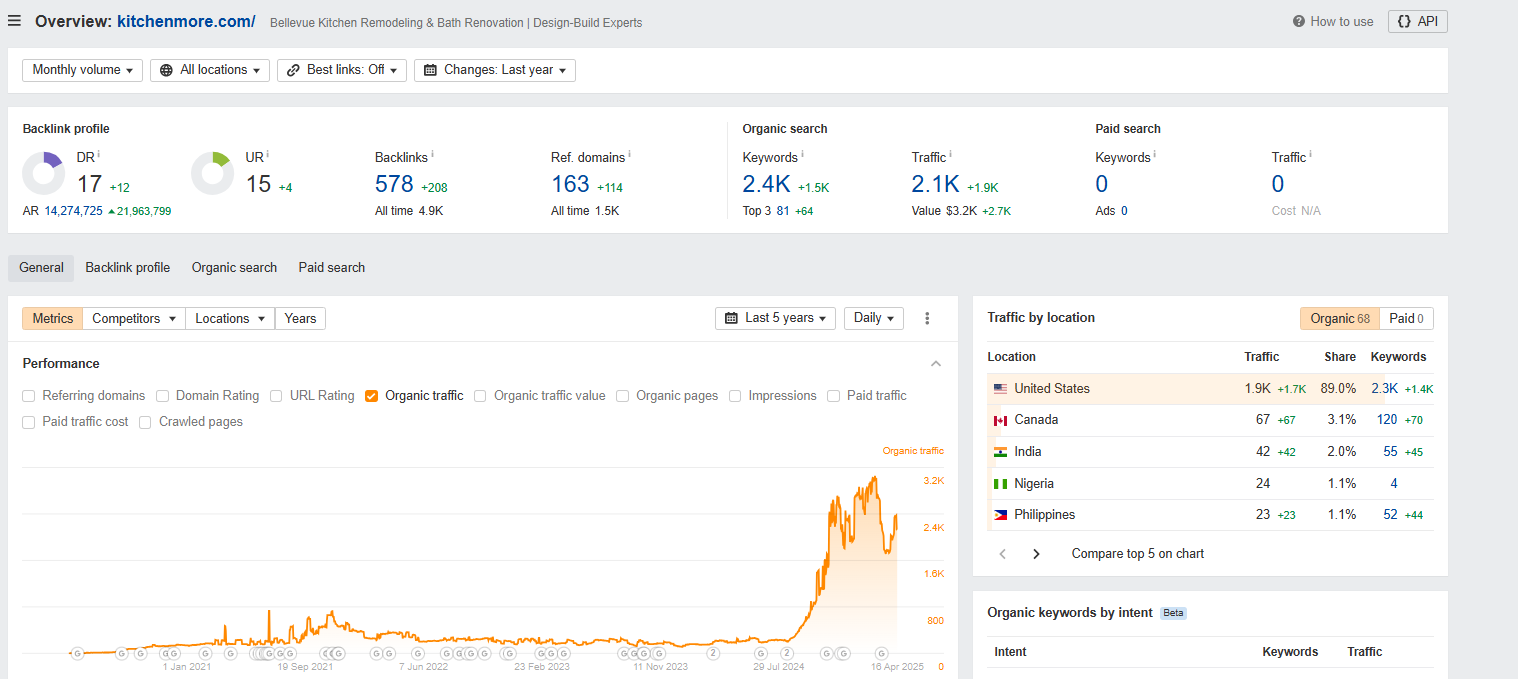Collapse the Performance section
Screen dimensions: 1518x679
936,364
